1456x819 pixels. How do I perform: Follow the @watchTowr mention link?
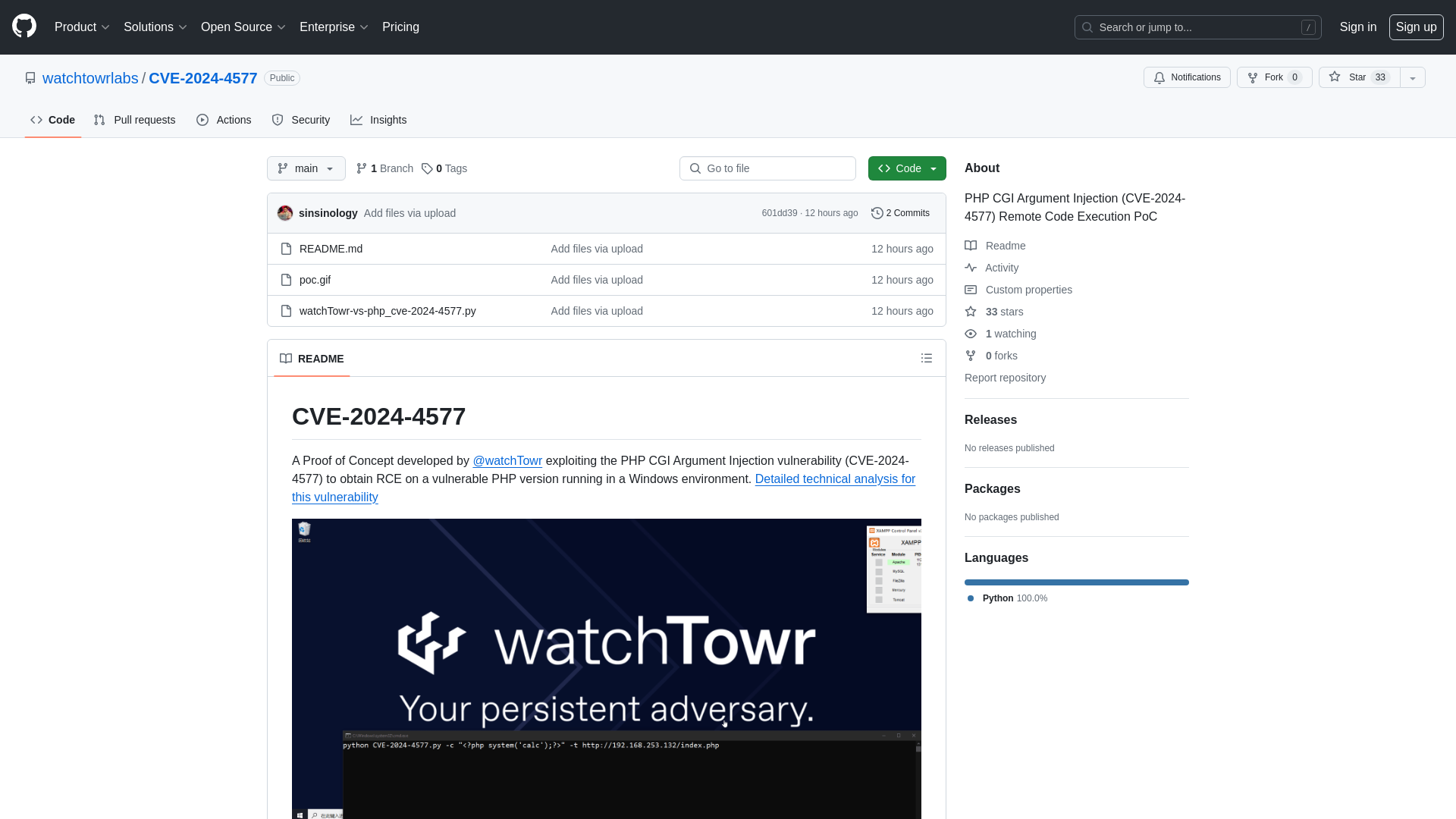(x=507, y=461)
